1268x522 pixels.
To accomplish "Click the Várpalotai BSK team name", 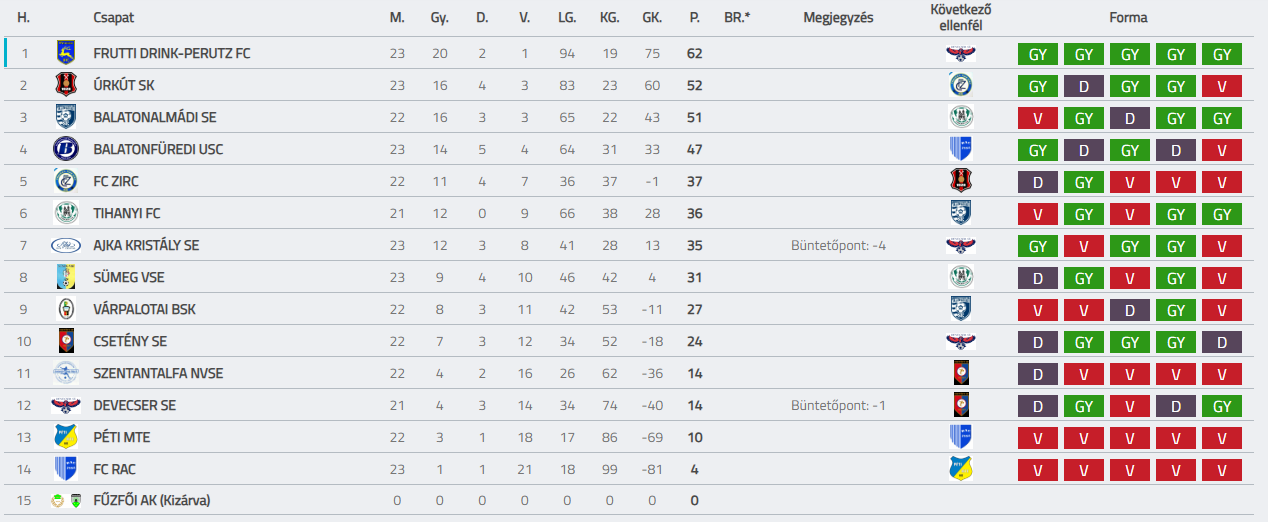I will pos(144,309).
